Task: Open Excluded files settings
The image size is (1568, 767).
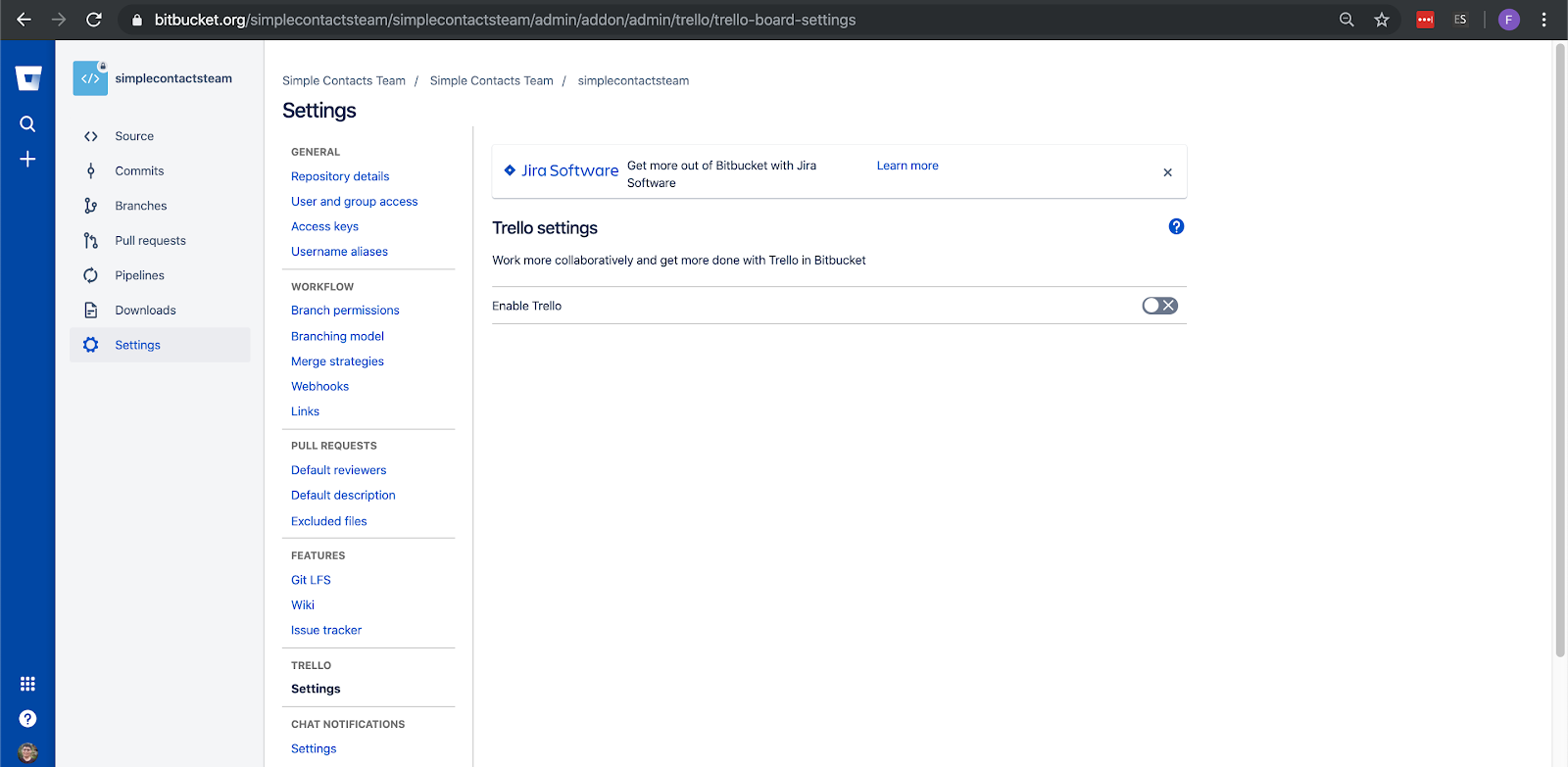Action: (328, 521)
